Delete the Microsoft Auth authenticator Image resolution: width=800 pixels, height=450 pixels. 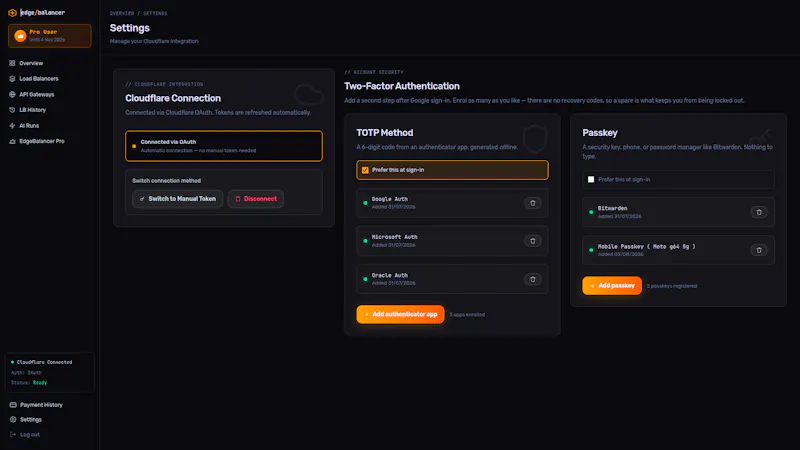pyautogui.click(x=533, y=241)
